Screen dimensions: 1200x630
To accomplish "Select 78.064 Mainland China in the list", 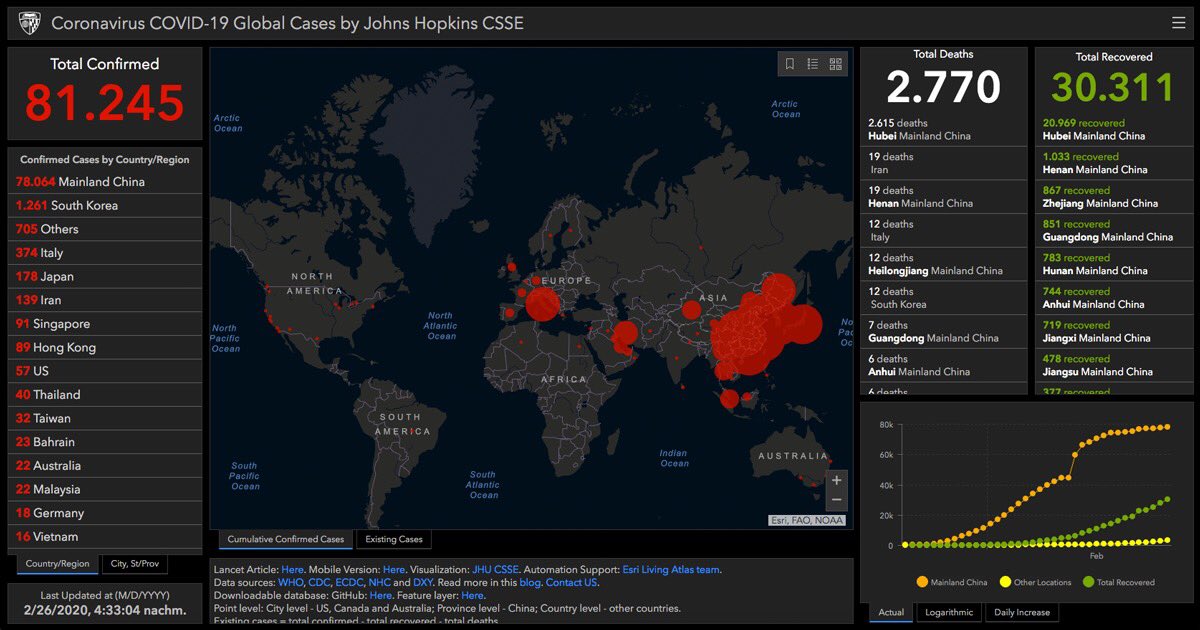I will [x=105, y=182].
